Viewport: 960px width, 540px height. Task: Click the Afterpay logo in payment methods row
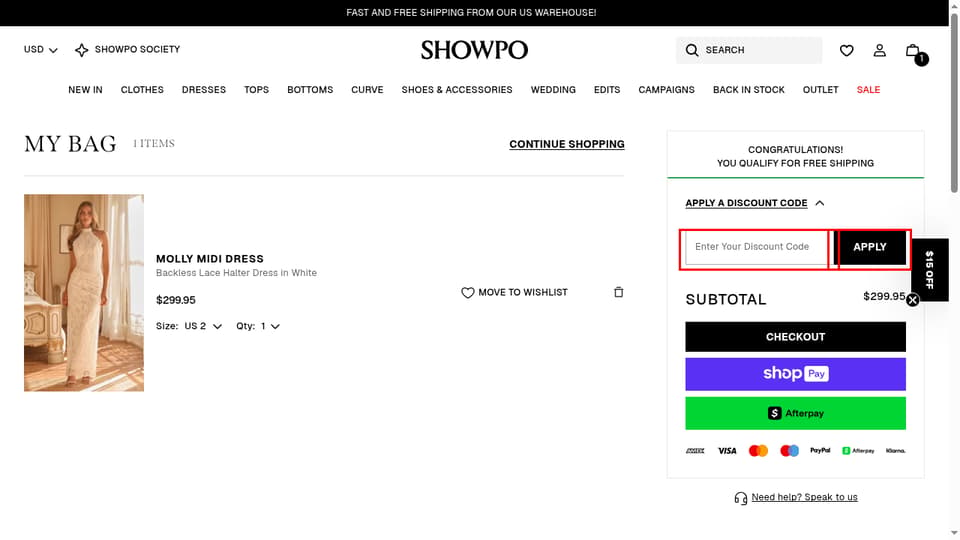point(858,451)
